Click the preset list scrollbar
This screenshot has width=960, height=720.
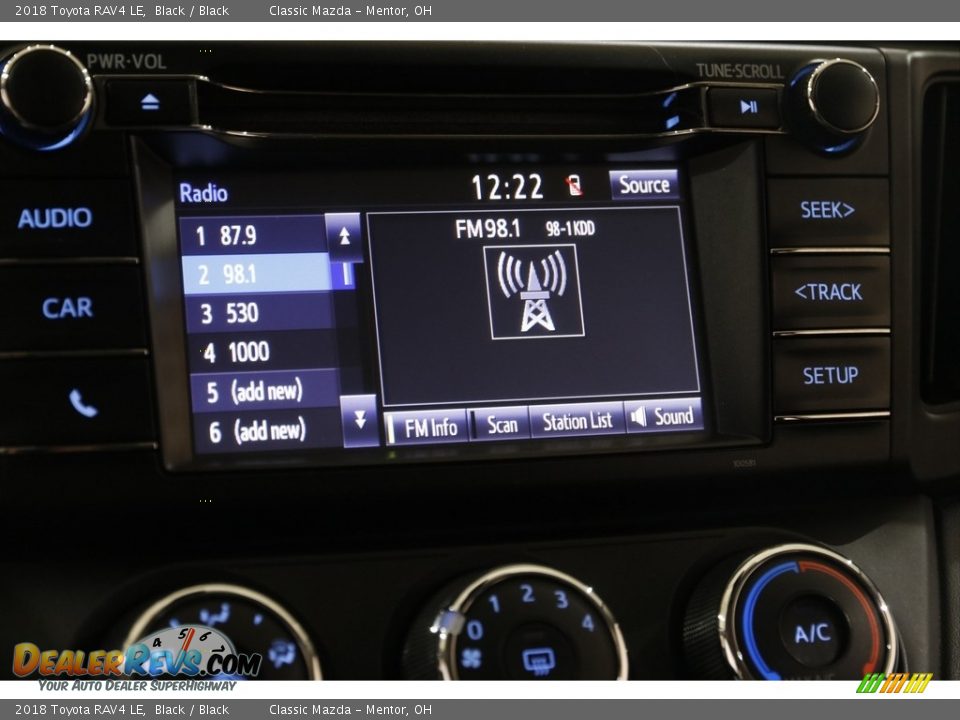point(347,274)
